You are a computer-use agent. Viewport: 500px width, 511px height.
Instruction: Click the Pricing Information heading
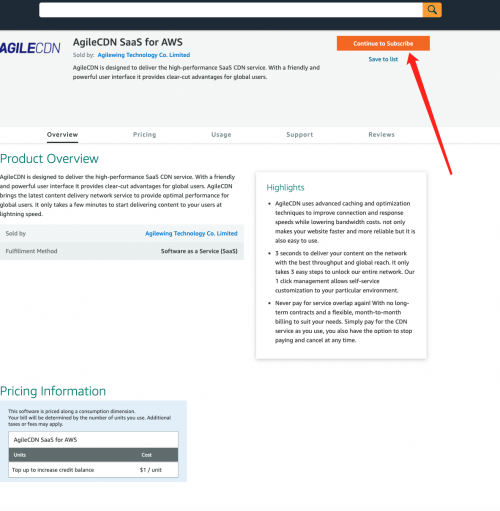(x=53, y=391)
